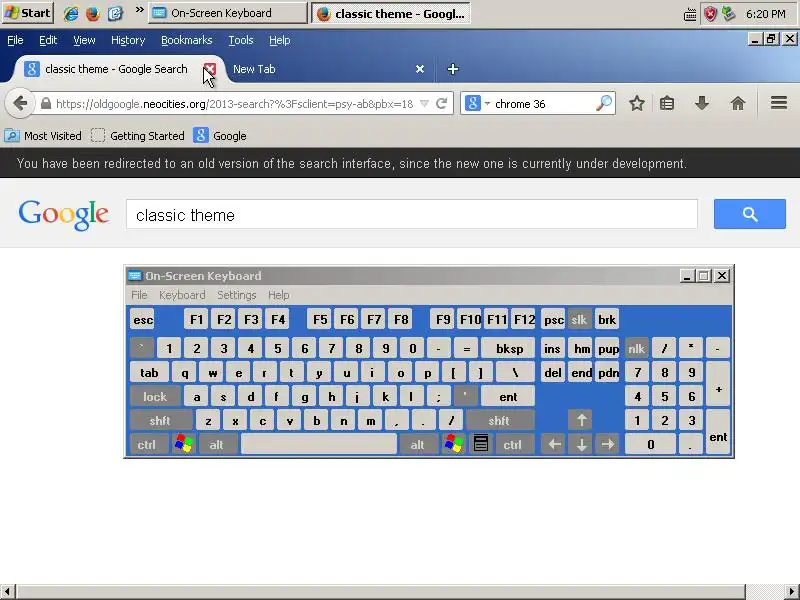Toggle the slk scroll lock key
The image size is (800, 600).
coord(579,320)
